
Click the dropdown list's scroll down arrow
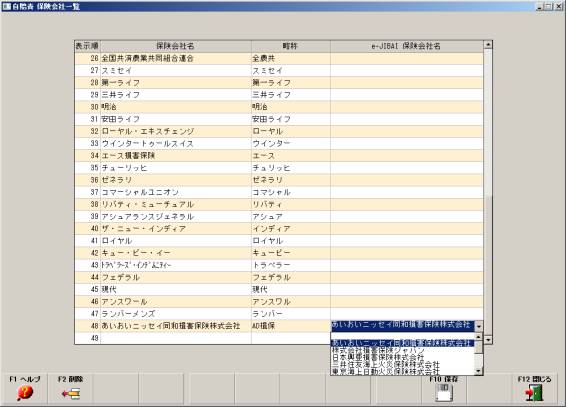pos(478,371)
